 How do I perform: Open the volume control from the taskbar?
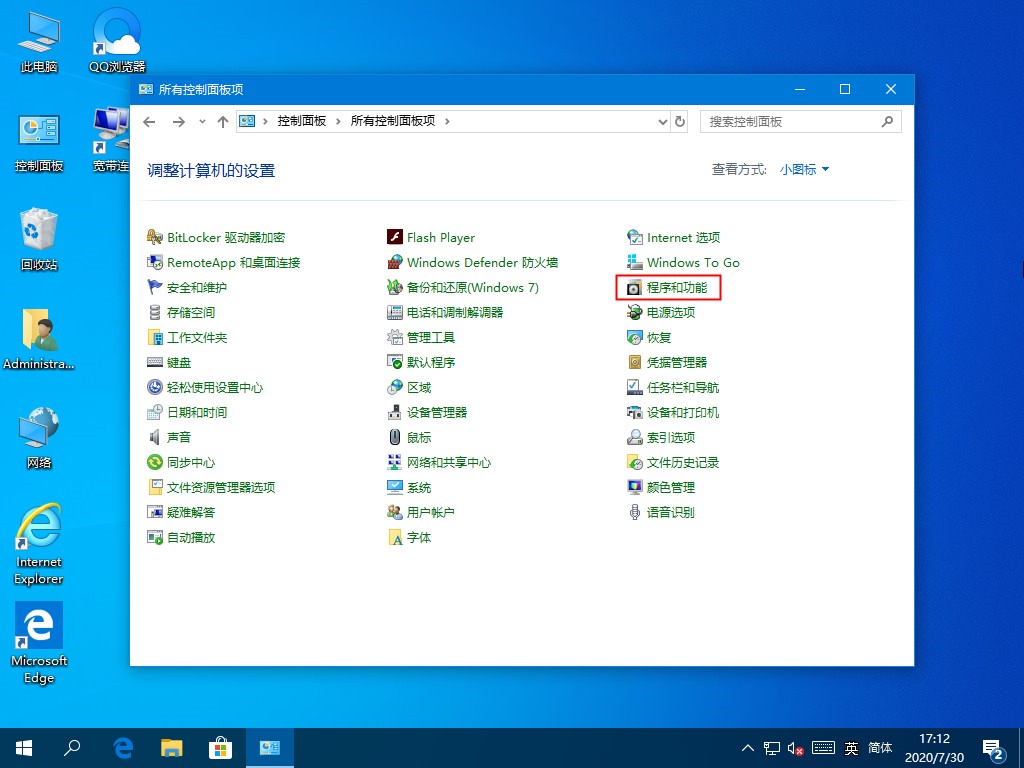coord(795,747)
